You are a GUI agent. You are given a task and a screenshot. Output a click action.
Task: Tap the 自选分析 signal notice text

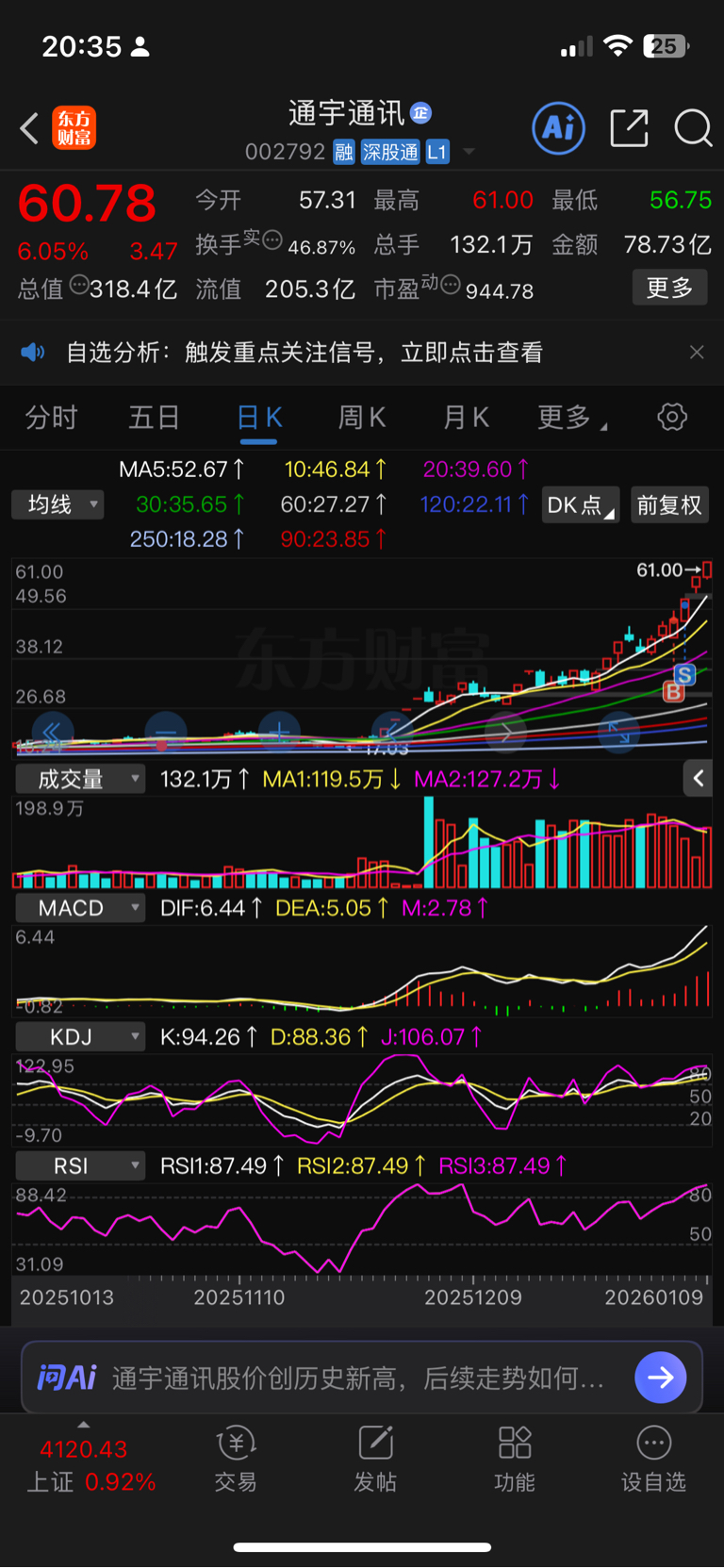(x=304, y=353)
